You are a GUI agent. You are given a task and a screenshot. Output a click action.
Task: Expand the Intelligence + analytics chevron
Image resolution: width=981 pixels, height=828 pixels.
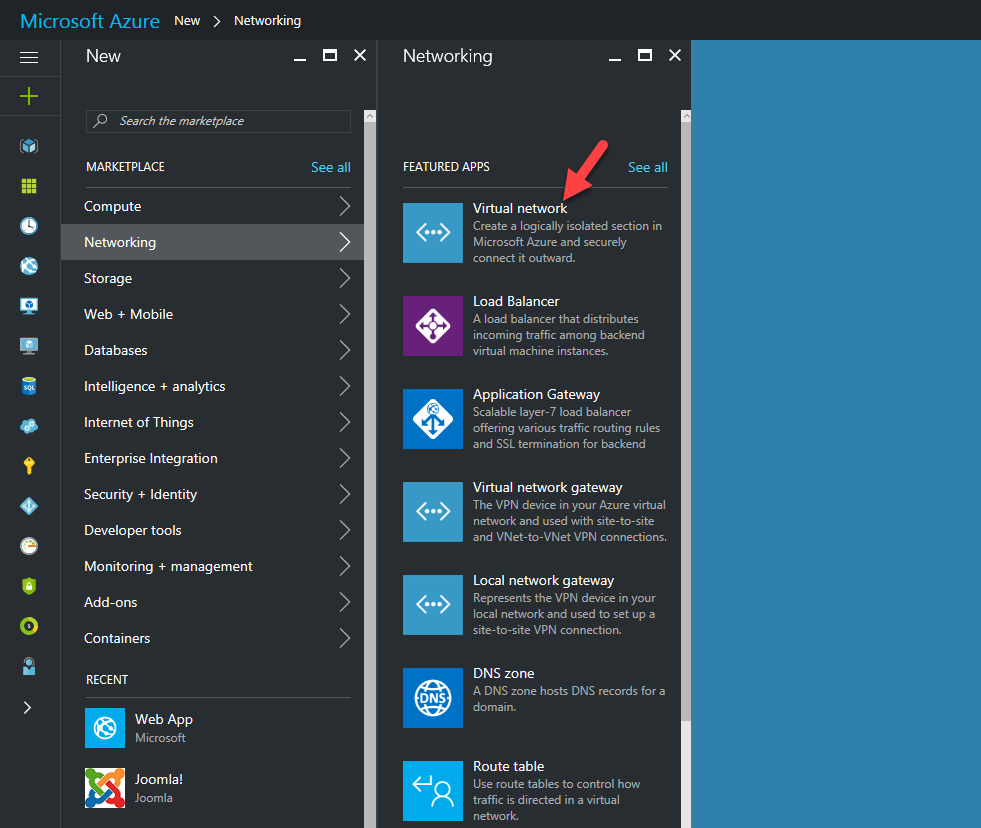point(345,386)
